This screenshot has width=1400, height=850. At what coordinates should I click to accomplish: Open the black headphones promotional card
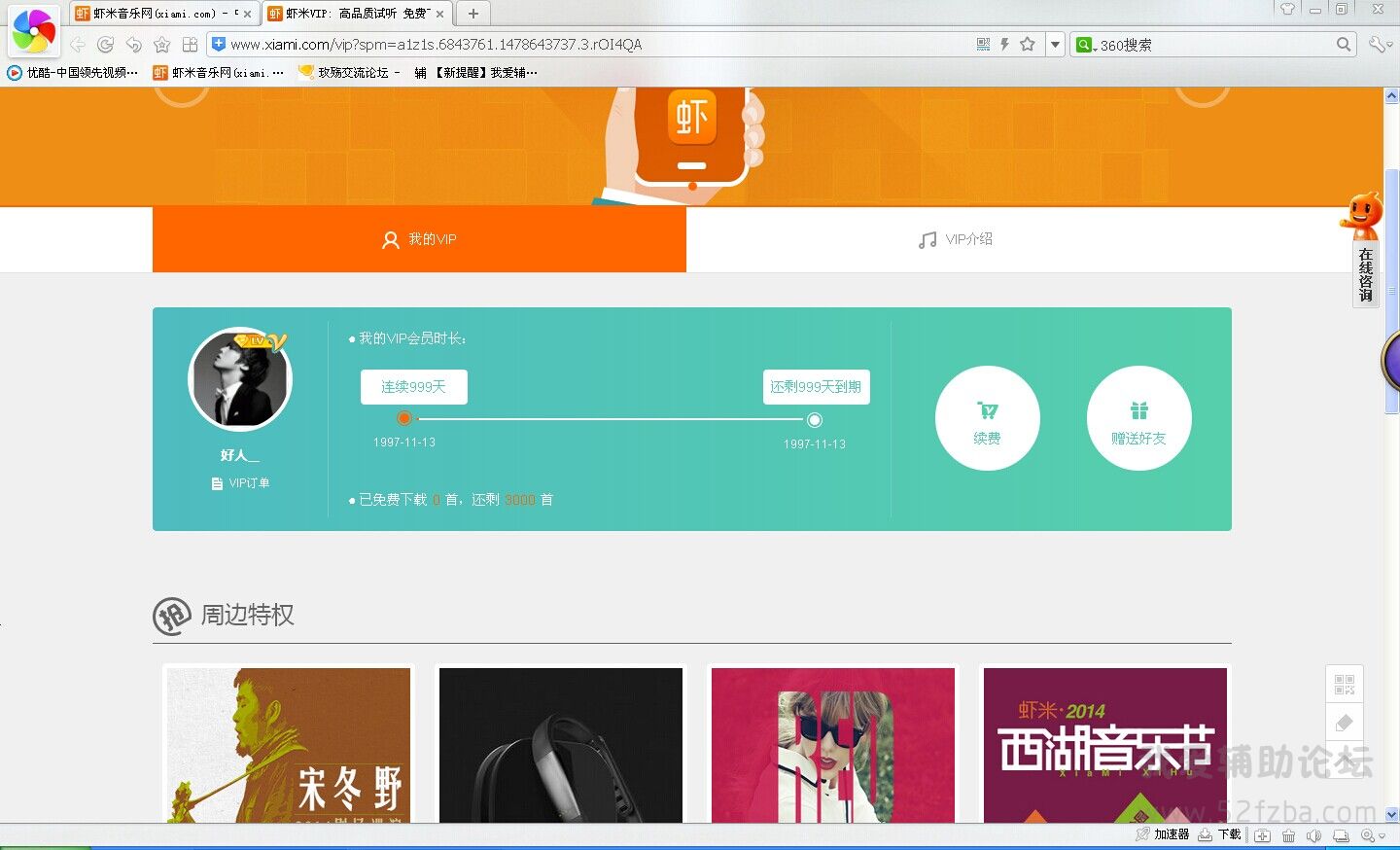coord(561,745)
